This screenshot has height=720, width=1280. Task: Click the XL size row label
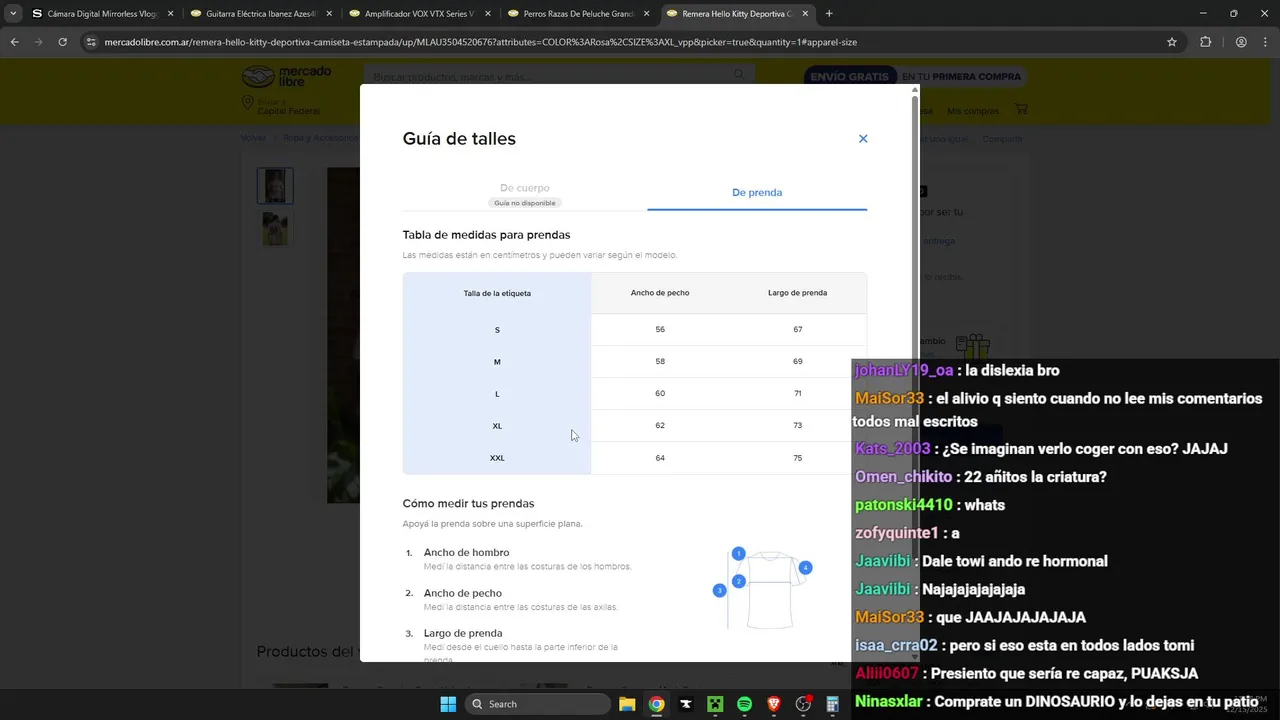(497, 426)
